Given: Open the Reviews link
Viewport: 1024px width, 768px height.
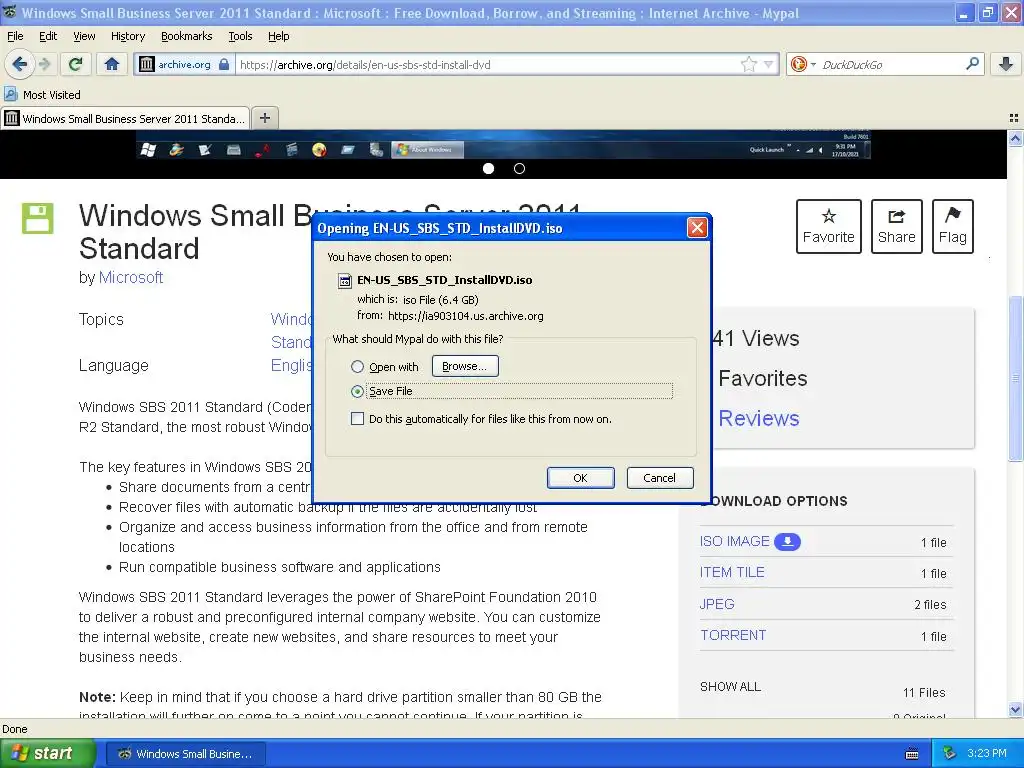Looking at the screenshot, I should [758, 418].
